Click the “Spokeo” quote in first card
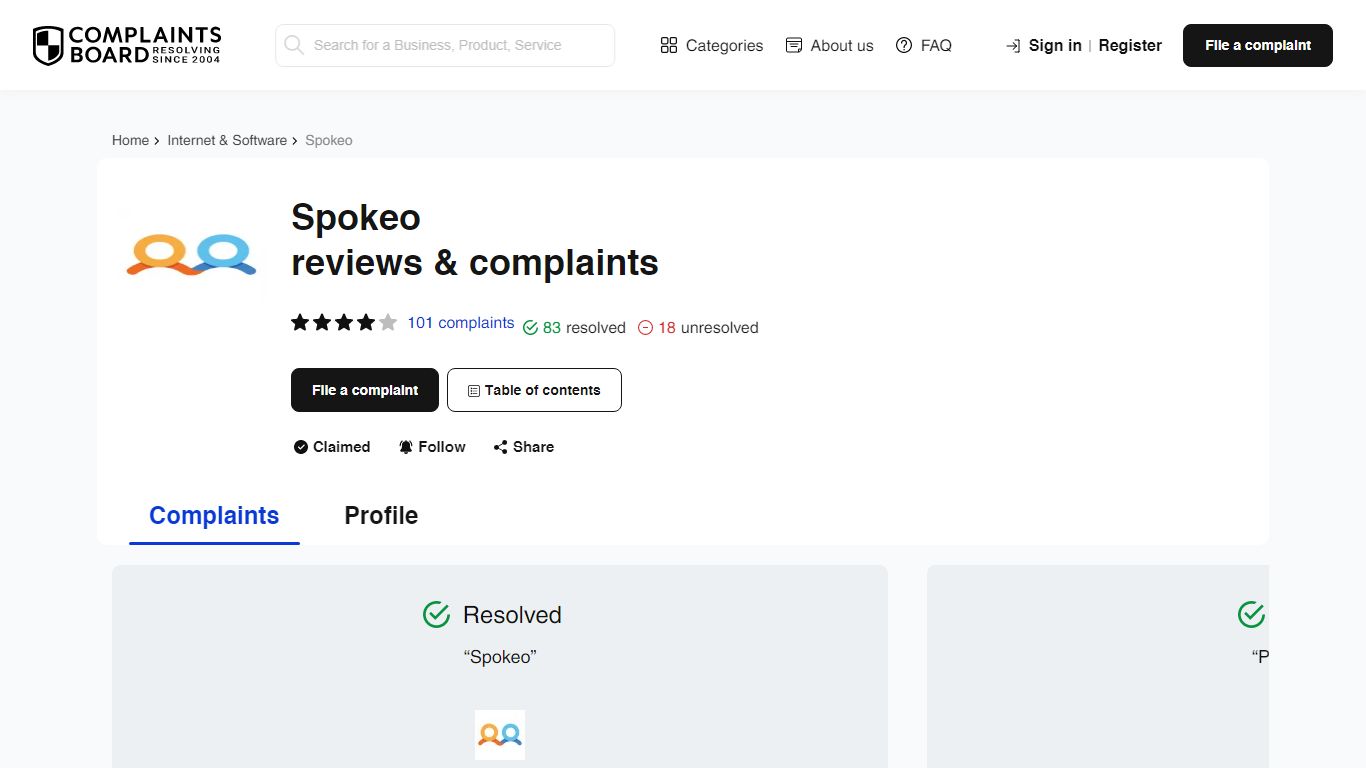Image resolution: width=1366 pixels, height=768 pixels. click(500, 657)
